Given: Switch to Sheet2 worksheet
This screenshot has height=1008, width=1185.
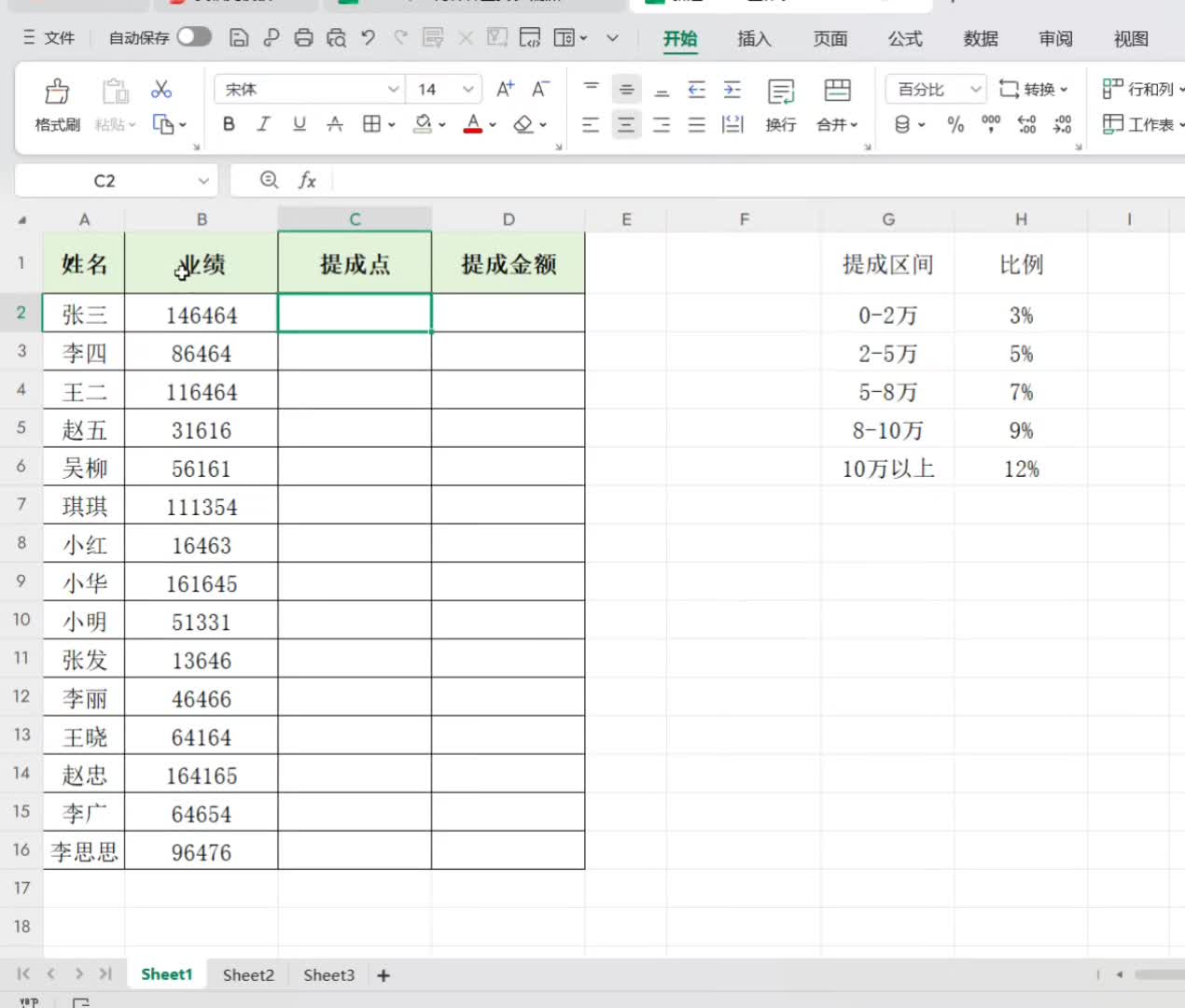Looking at the screenshot, I should (x=247, y=974).
